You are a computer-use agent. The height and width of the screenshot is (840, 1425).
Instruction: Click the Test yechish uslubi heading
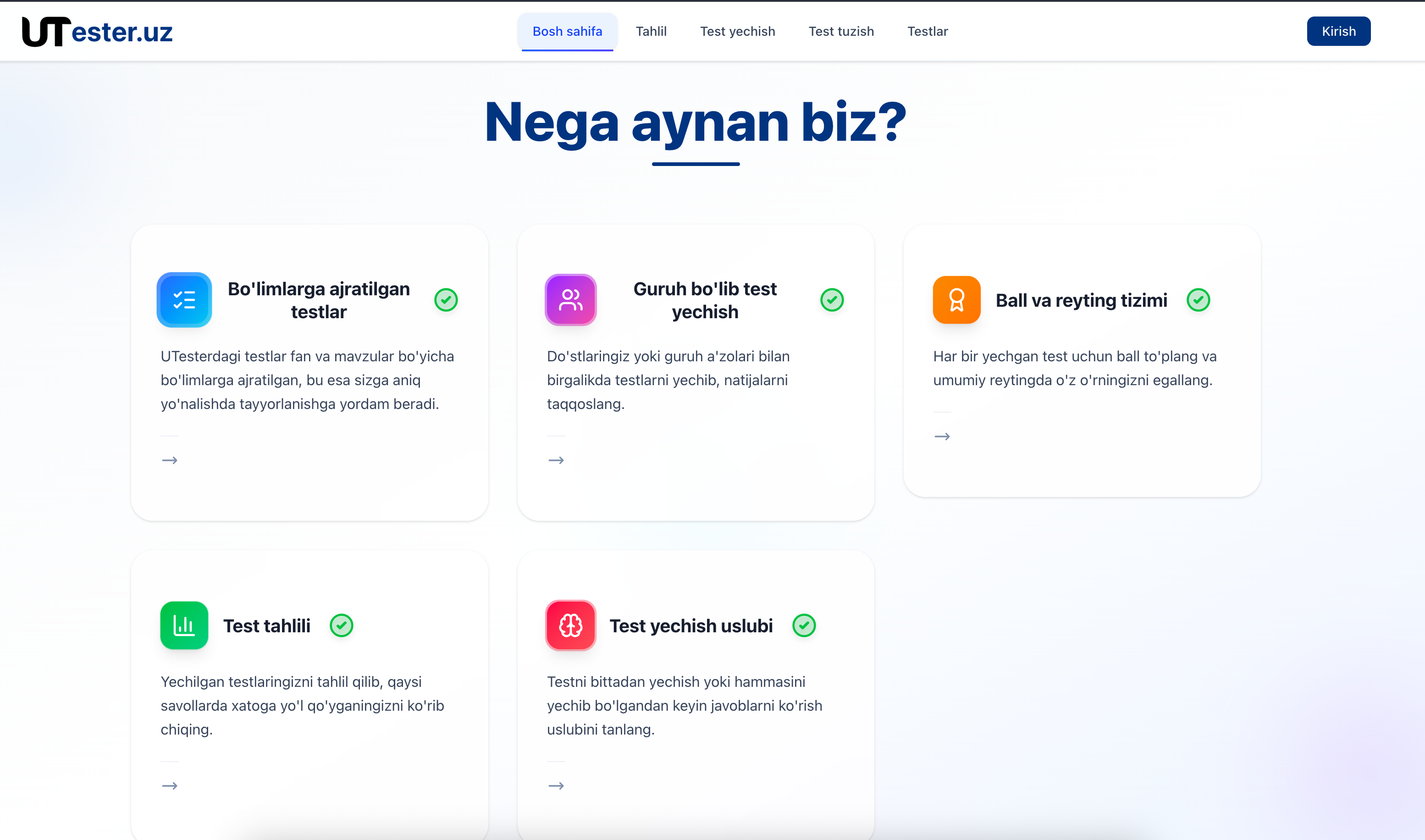691,625
